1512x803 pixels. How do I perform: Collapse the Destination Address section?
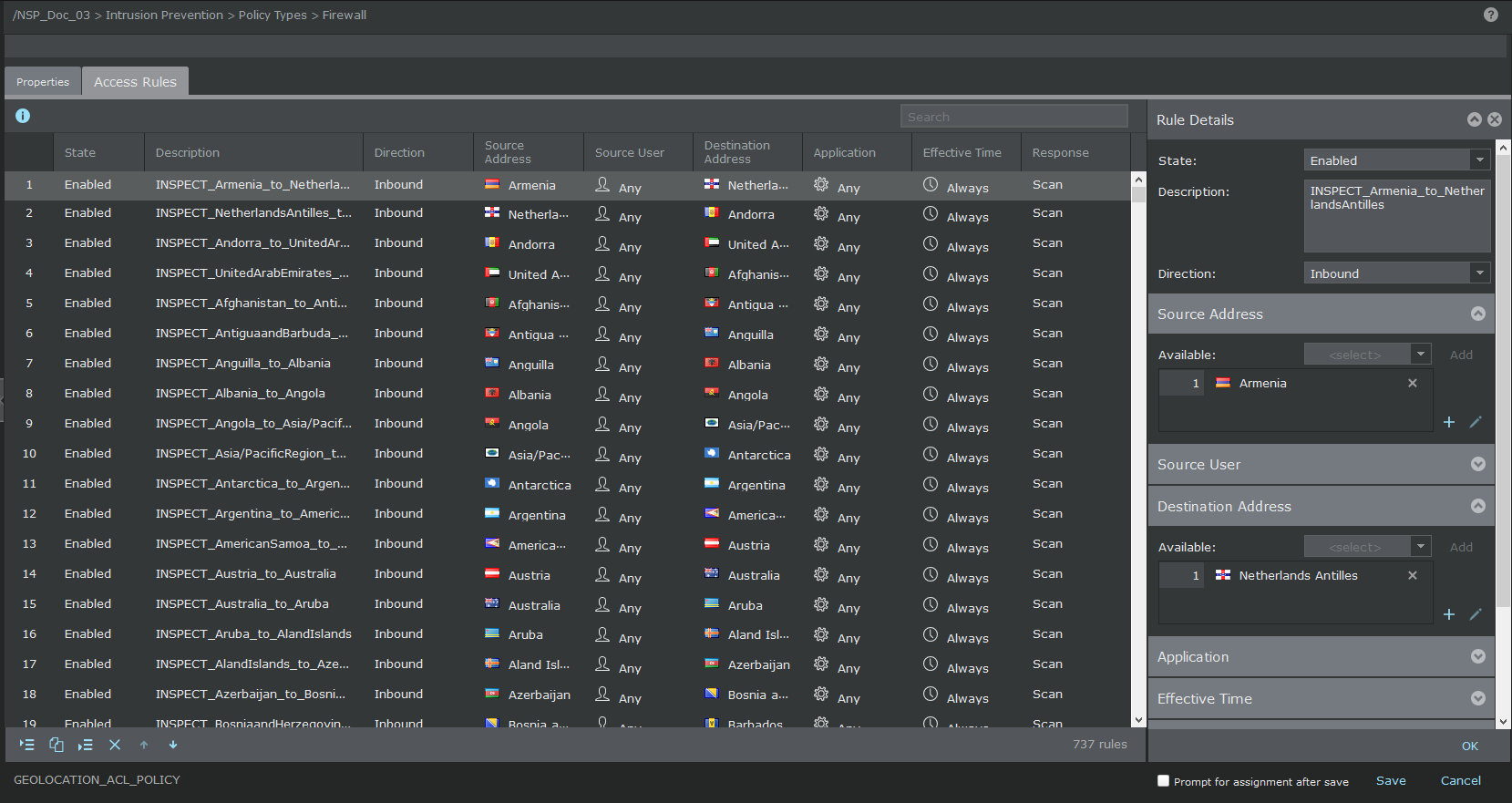point(1478,506)
